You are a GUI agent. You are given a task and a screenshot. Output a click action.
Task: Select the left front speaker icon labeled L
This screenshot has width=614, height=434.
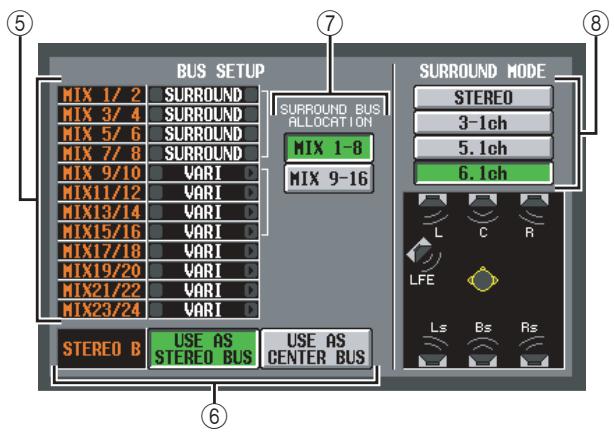click(432, 201)
